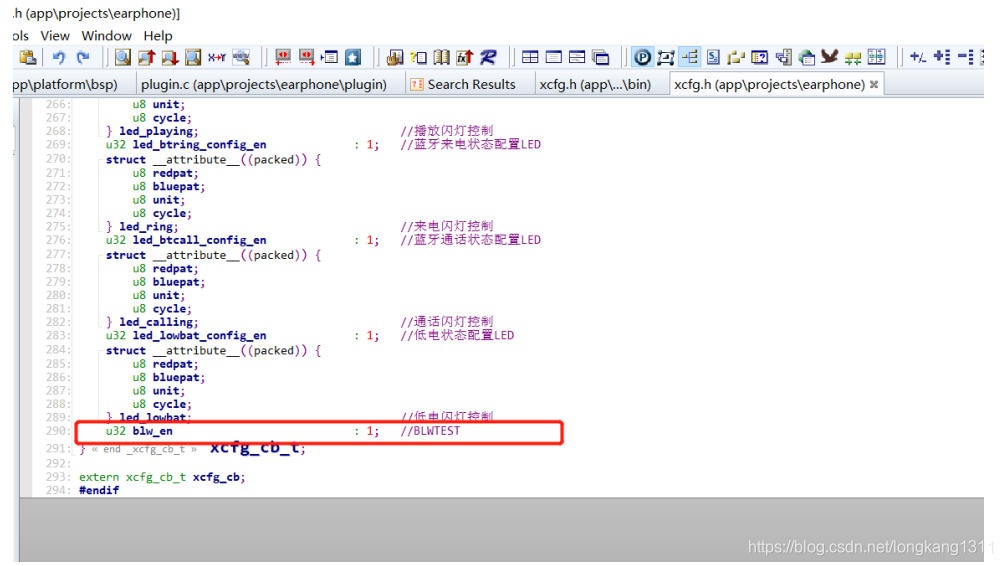Click the brown bird icon
The image size is (1003, 566).
(x=830, y=58)
